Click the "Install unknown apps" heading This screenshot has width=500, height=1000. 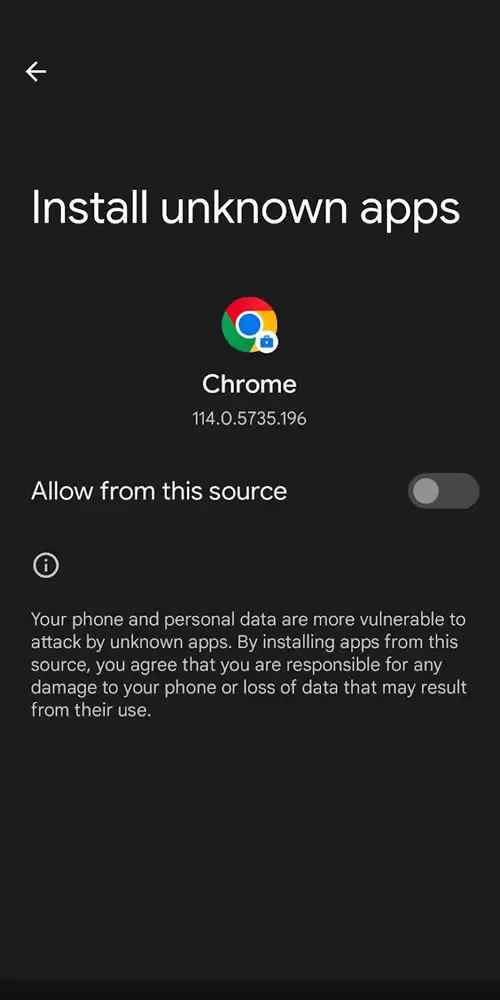coord(246,208)
